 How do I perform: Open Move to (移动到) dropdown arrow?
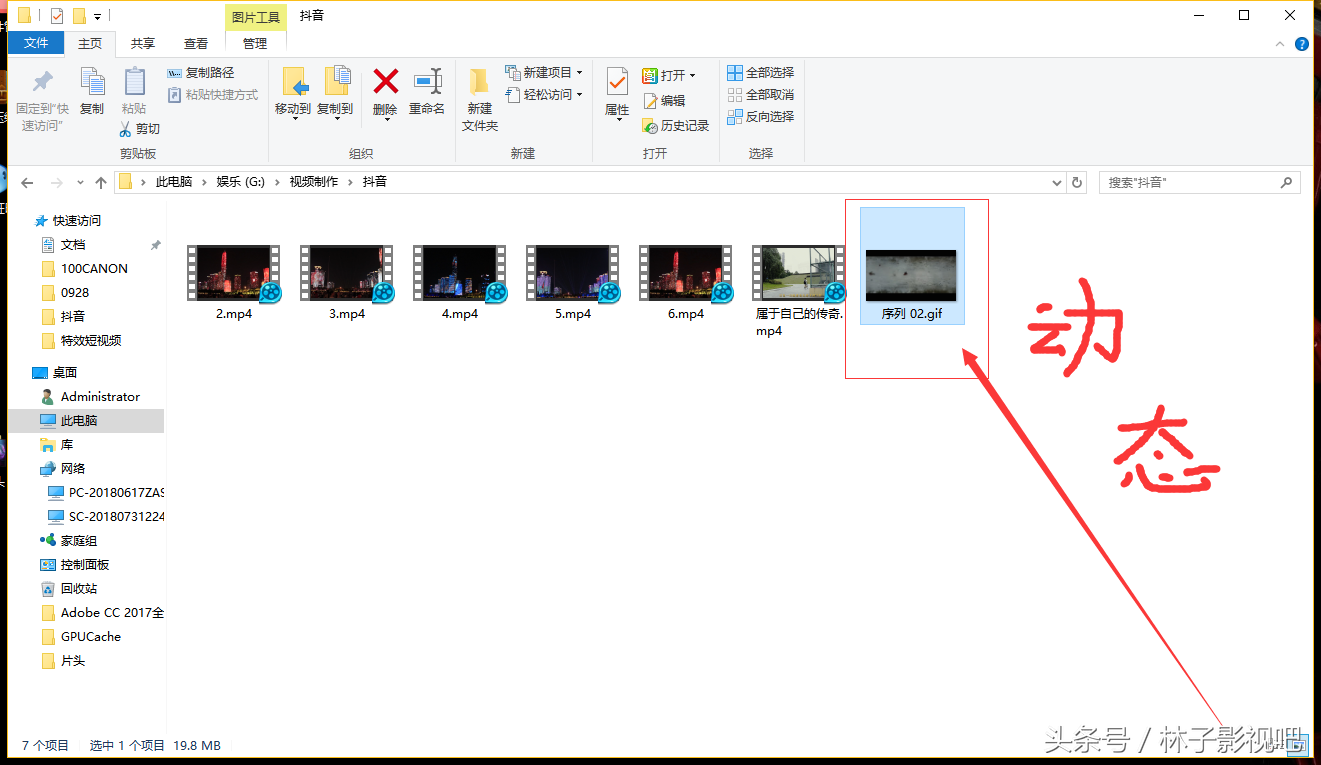click(294, 120)
